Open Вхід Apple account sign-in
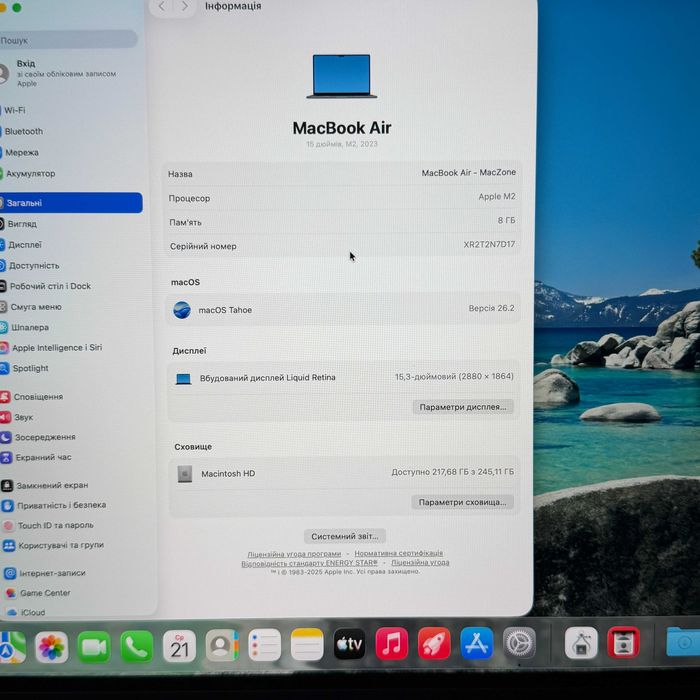Viewport: 700px width, 700px height. (x=60, y=73)
